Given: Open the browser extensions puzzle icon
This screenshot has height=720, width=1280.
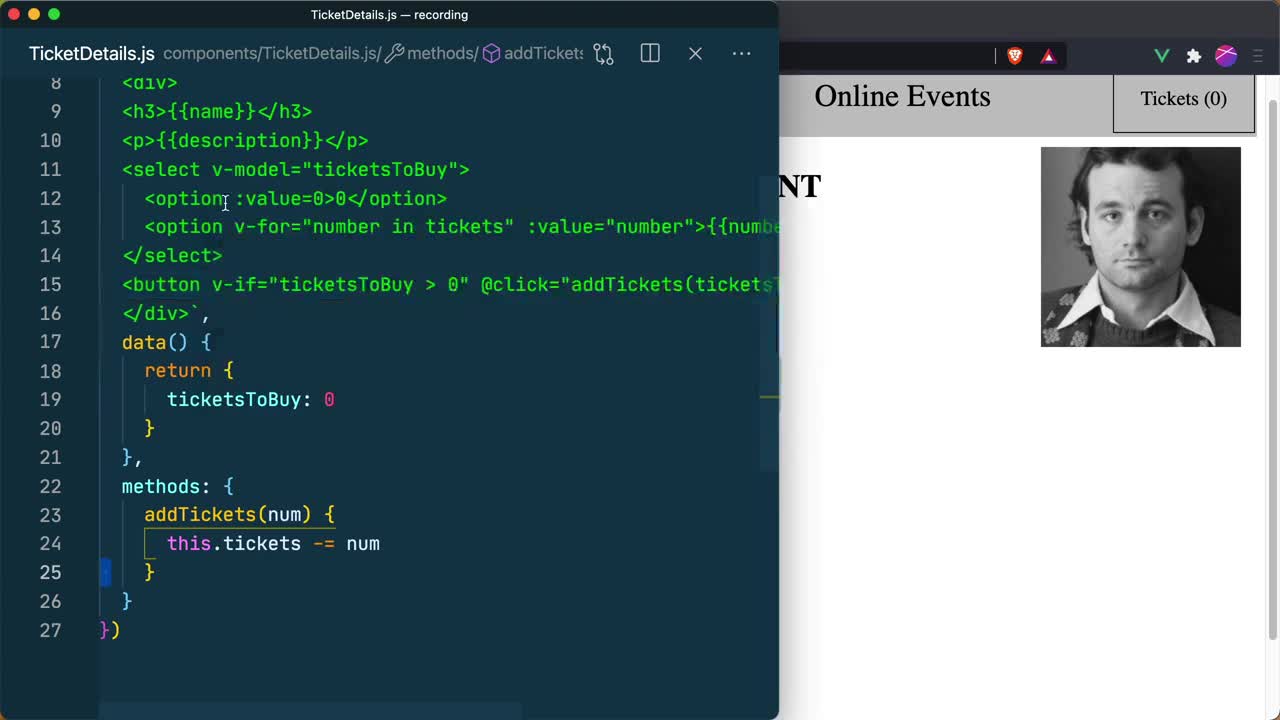Looking at the screenshot, I should click(x=1193, y=56).
